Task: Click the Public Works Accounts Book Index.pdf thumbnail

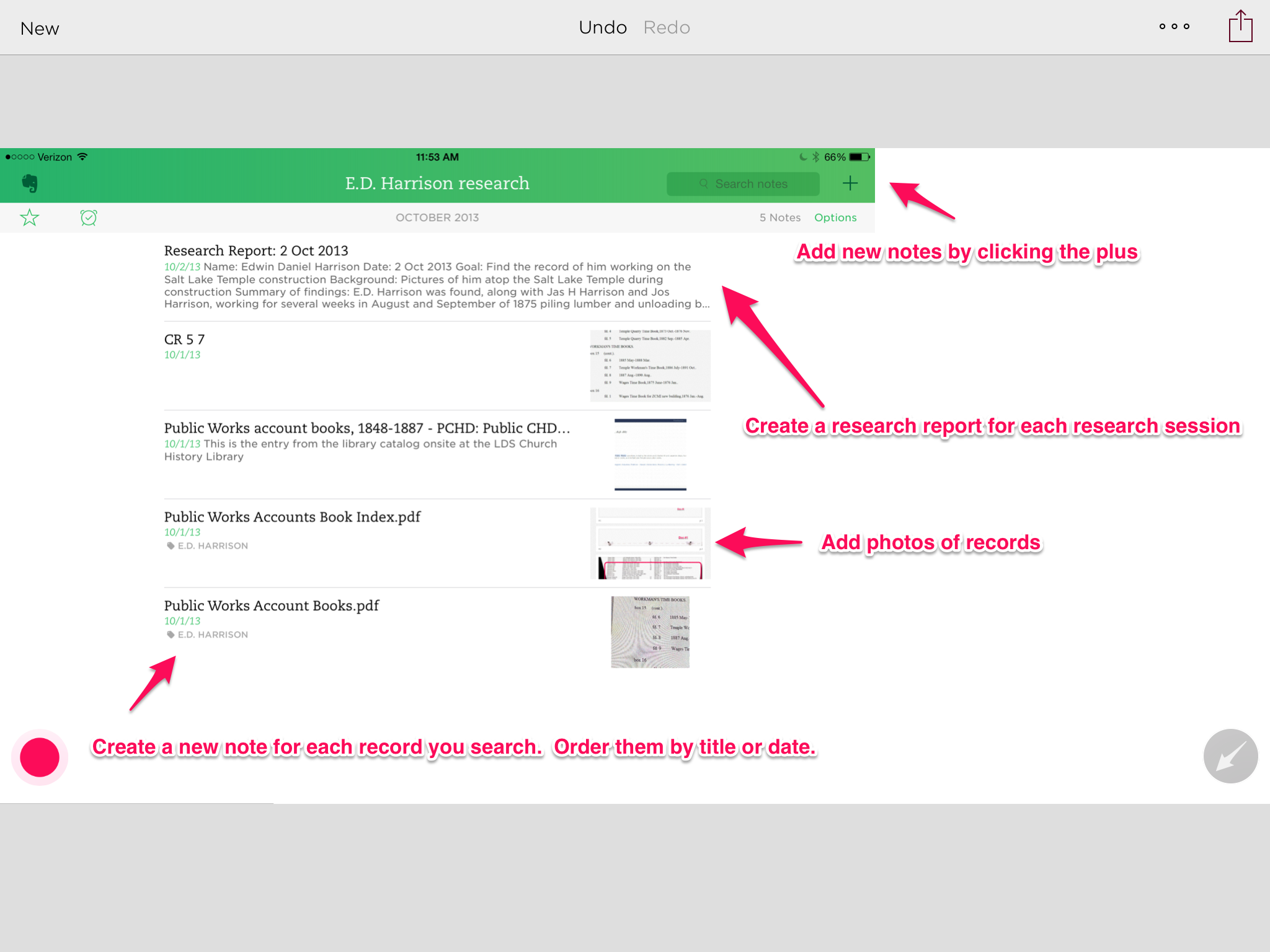Action: (650, 543)
